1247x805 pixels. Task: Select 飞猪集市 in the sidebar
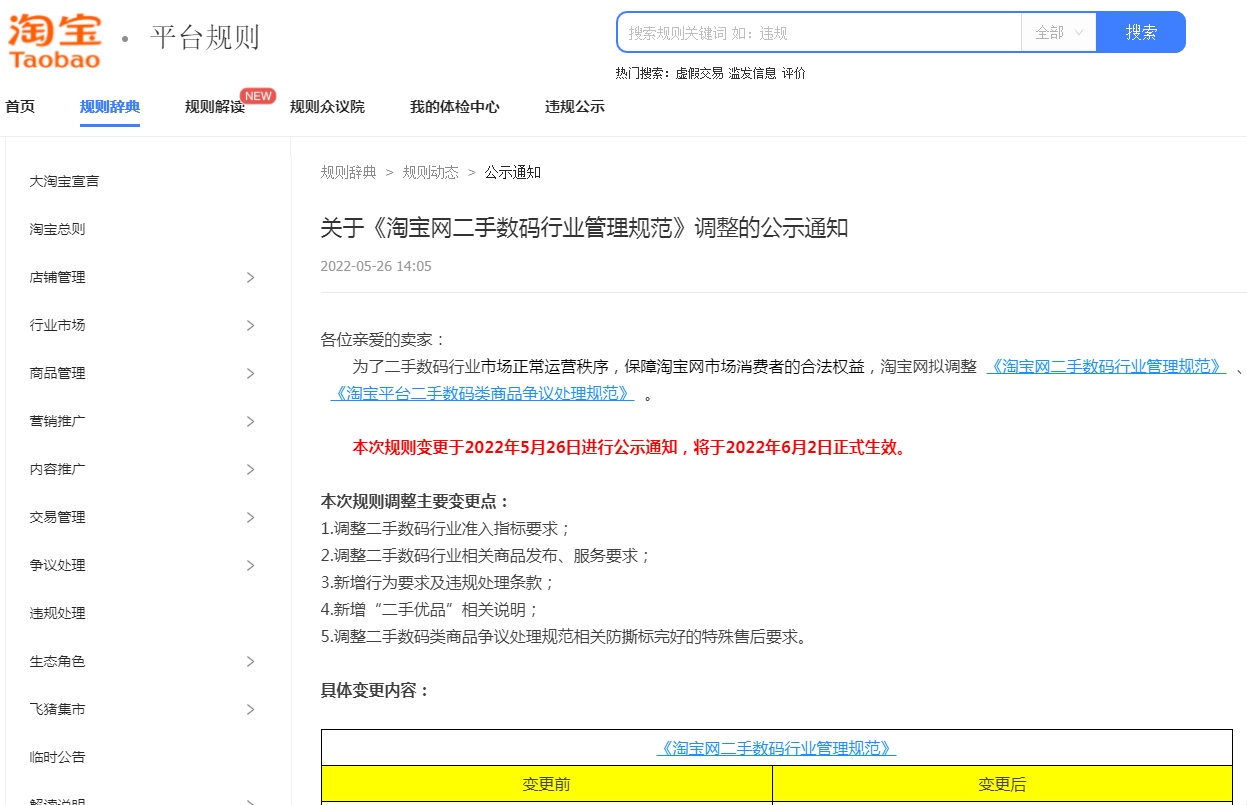[57, 709]
